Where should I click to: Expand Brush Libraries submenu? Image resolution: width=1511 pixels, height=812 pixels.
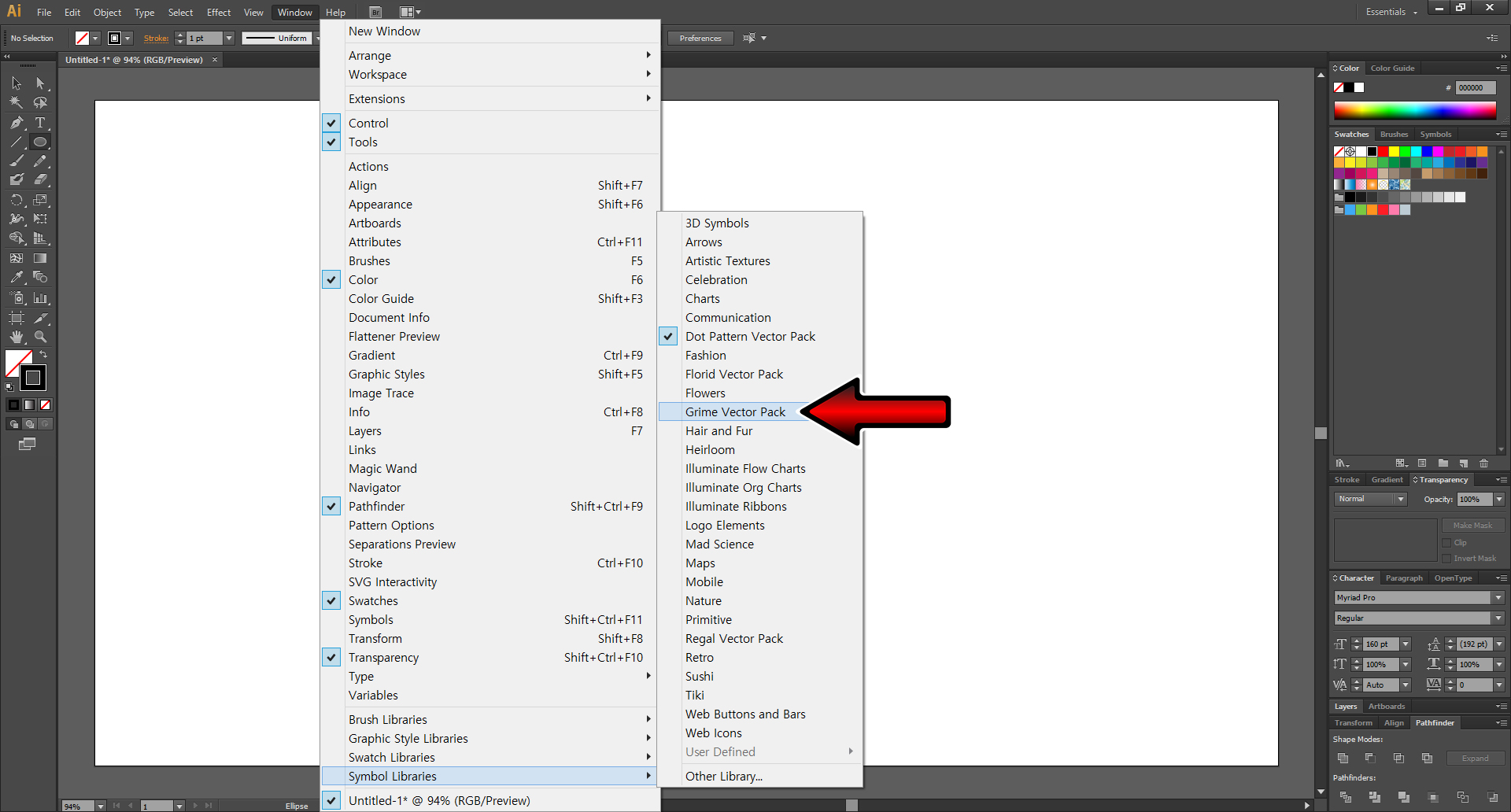[x=490, y=719]
